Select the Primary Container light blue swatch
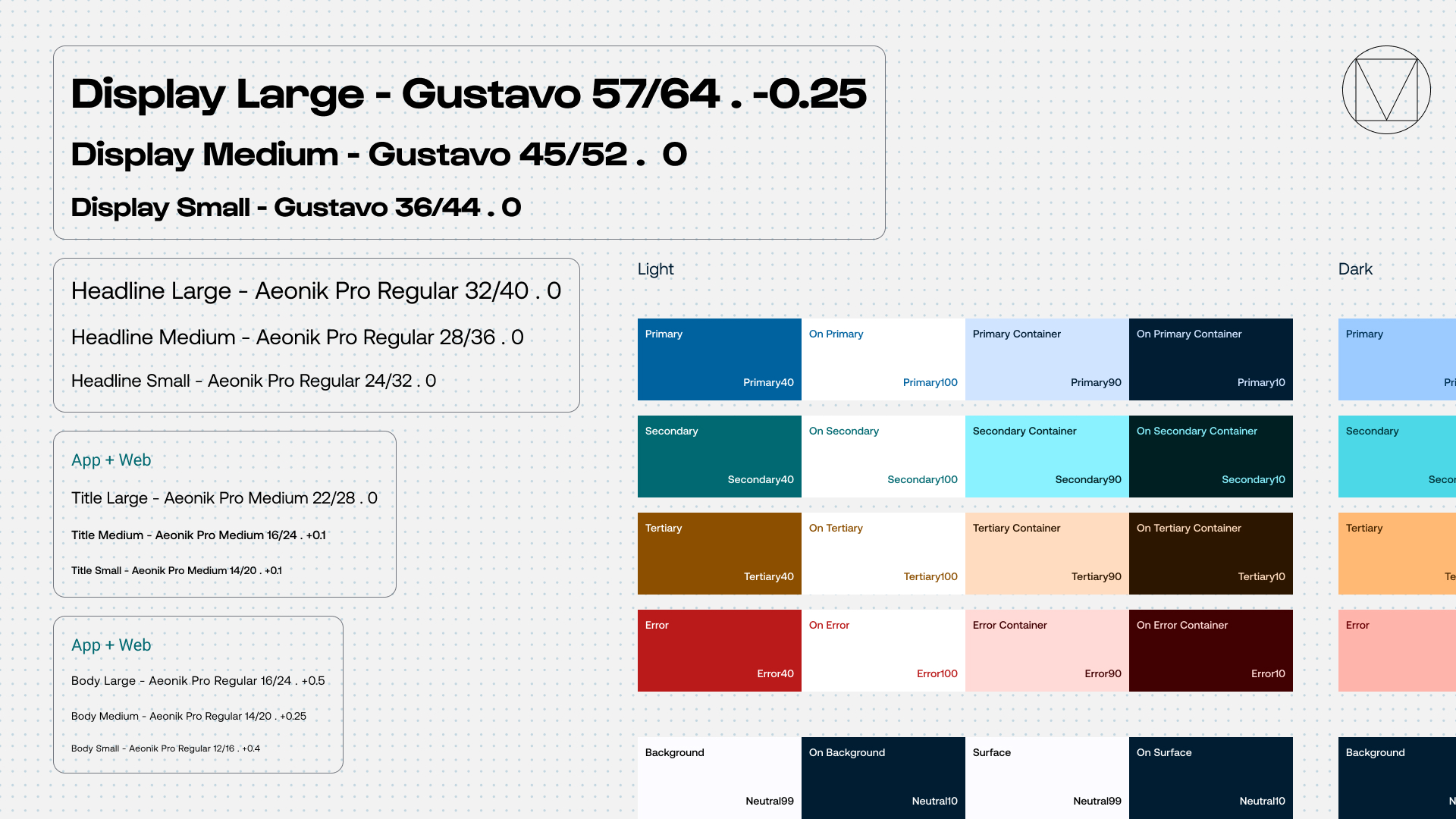This screenshot has width=1456, height=819. 1046,359
